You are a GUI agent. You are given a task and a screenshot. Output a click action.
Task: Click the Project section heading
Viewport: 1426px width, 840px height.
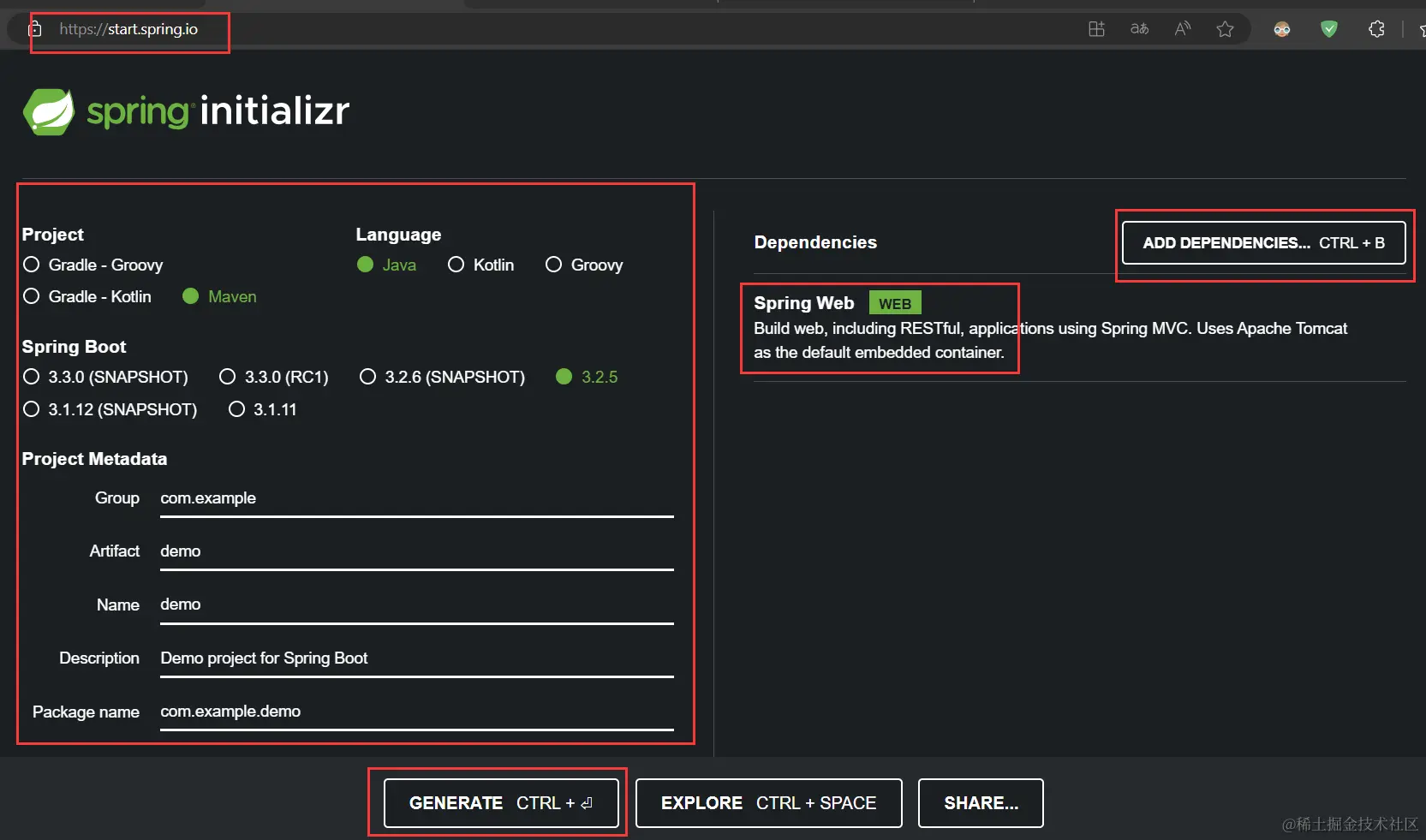pyautogui.click(x=53, y=235)
